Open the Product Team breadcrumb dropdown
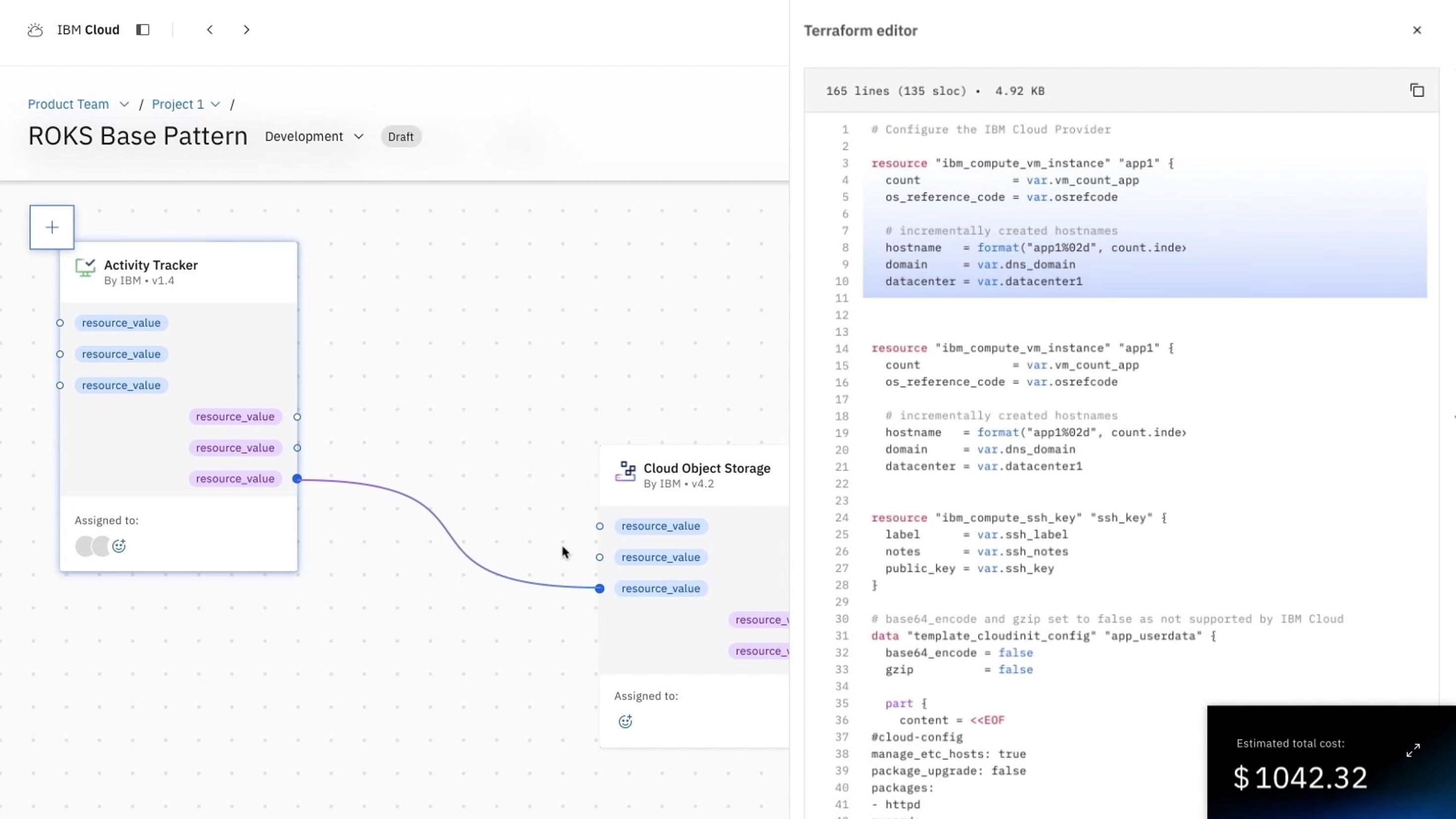1456x819 pixels. (x=124, y=104)
